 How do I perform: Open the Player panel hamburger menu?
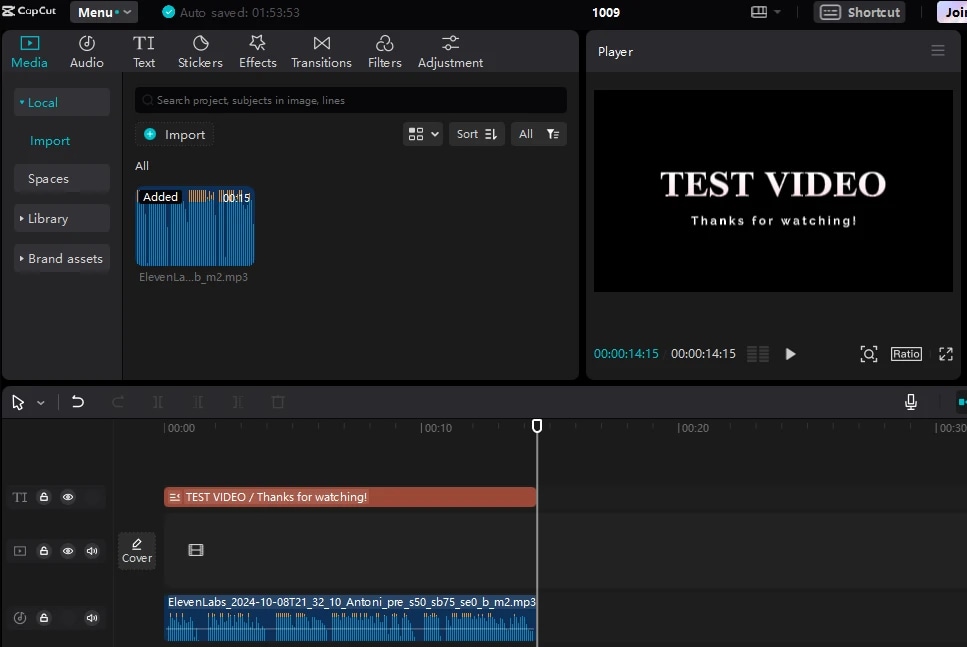(x=937, y=51)
